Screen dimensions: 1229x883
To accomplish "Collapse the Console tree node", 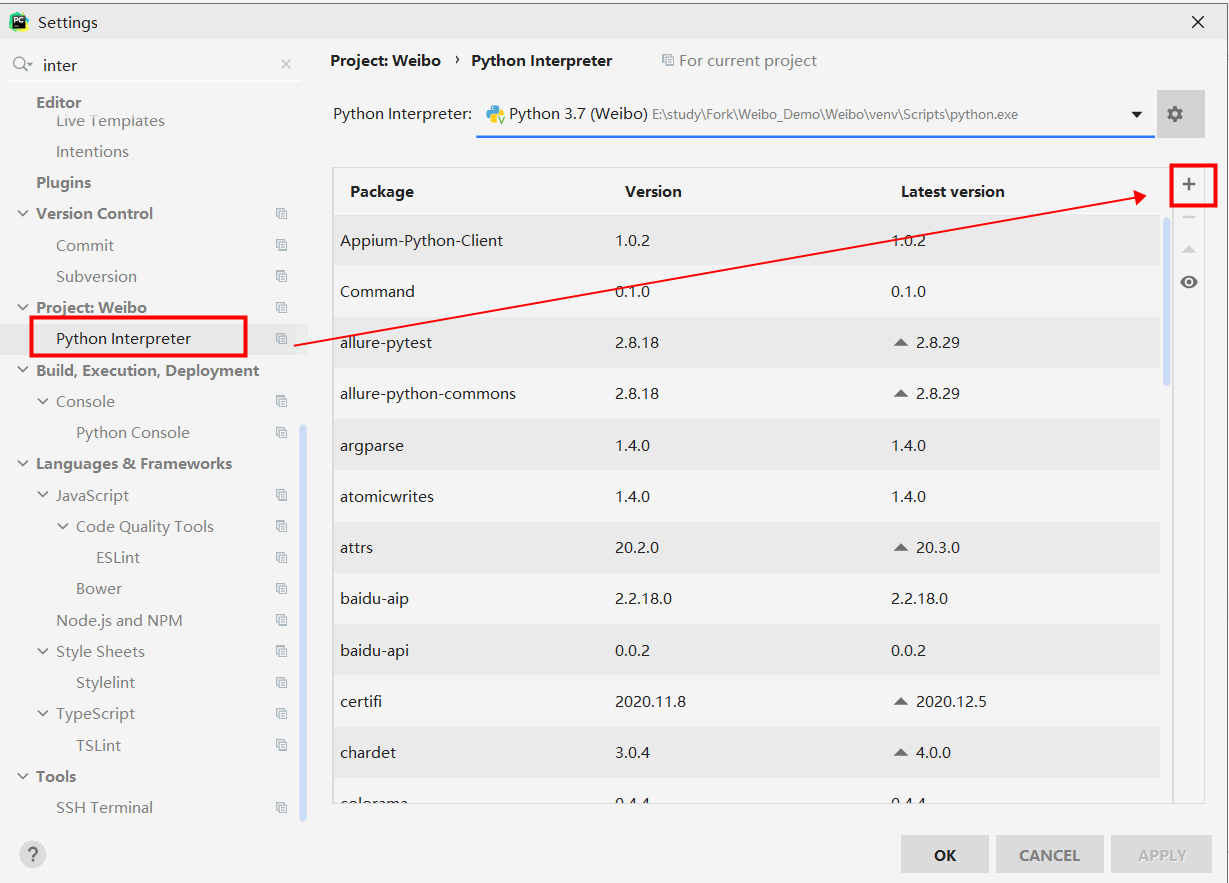I will coord(43,402).
